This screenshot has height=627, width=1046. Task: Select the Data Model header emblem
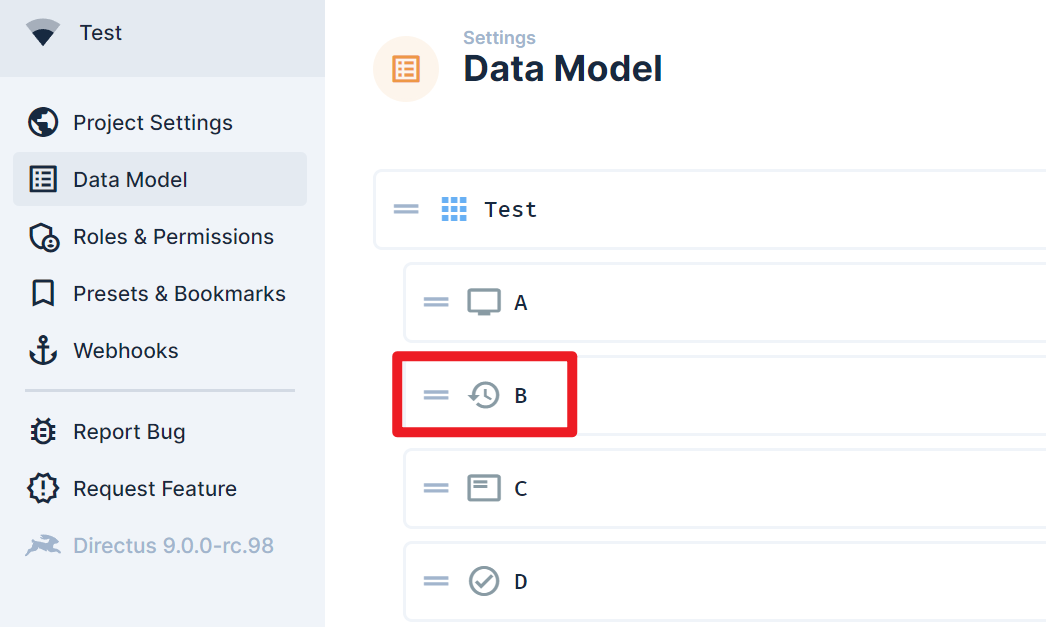coord(406,68)
